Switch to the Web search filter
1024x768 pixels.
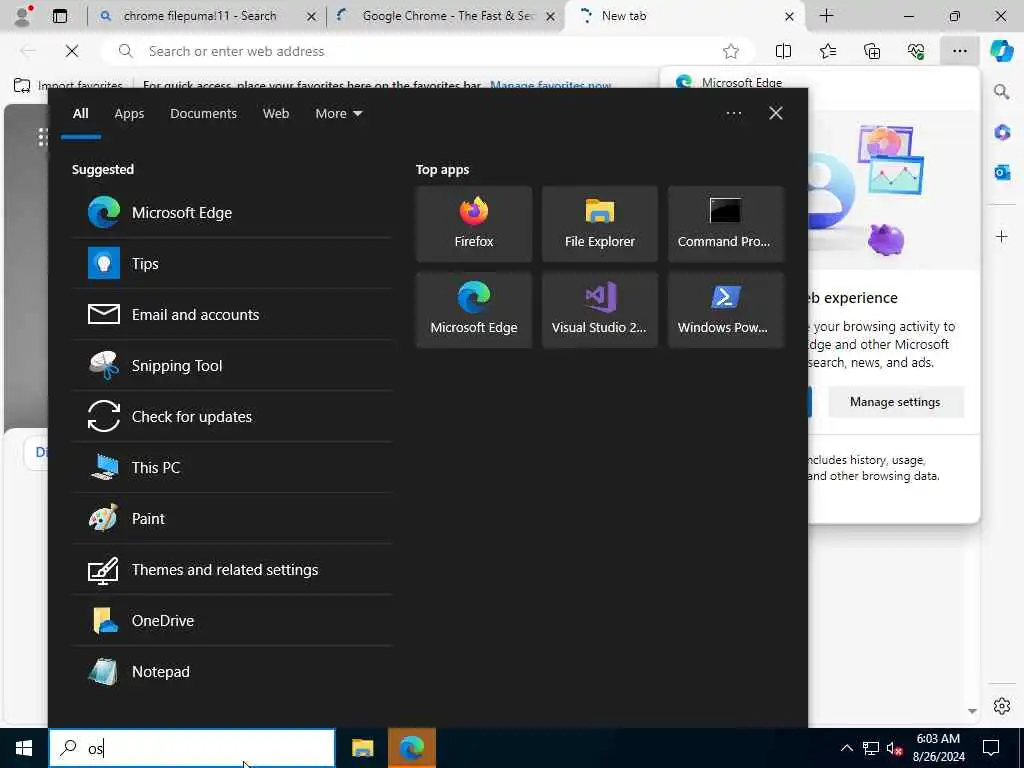[x=276, y=114]
